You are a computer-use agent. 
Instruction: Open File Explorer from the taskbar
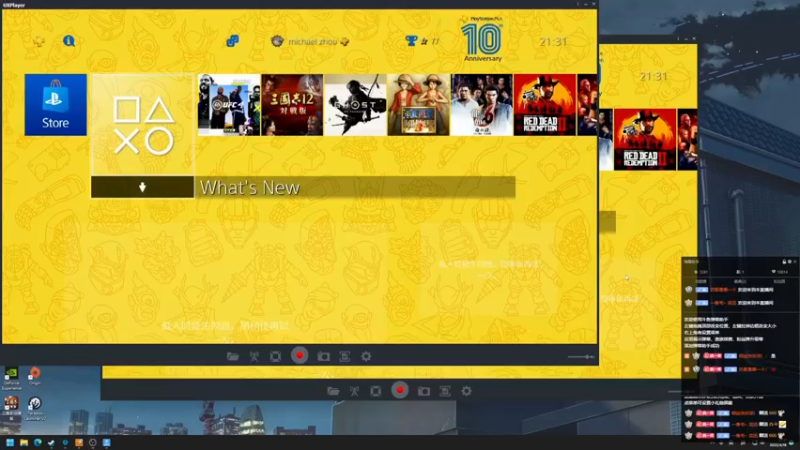[23, 442]
